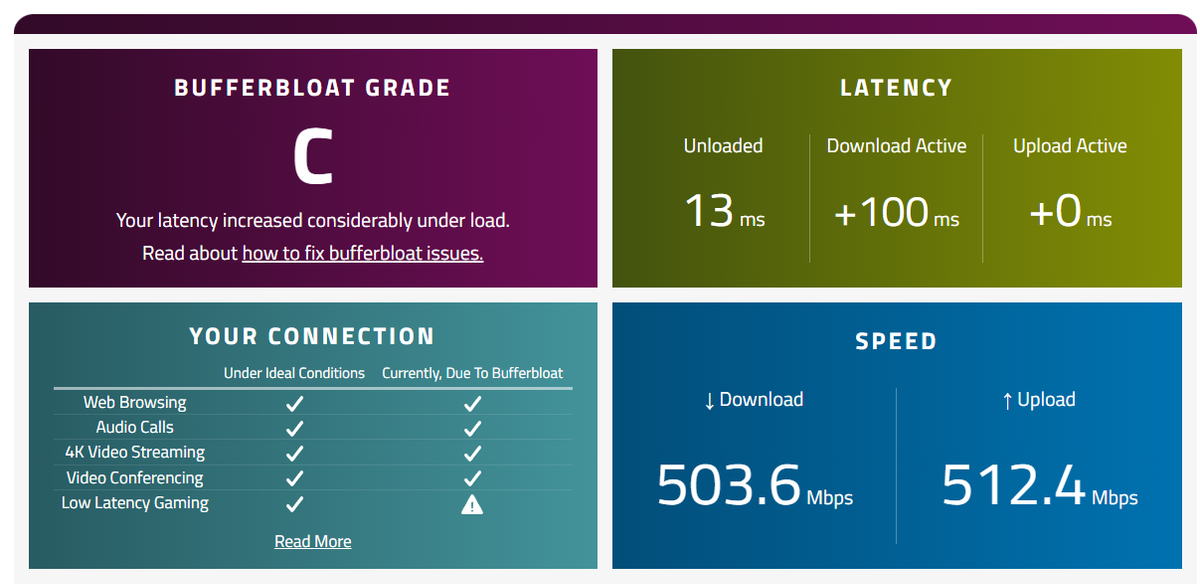Click the Web Browsing ideal conditions checkmark
Screen dimensions: 1200x584
point(294,403)
